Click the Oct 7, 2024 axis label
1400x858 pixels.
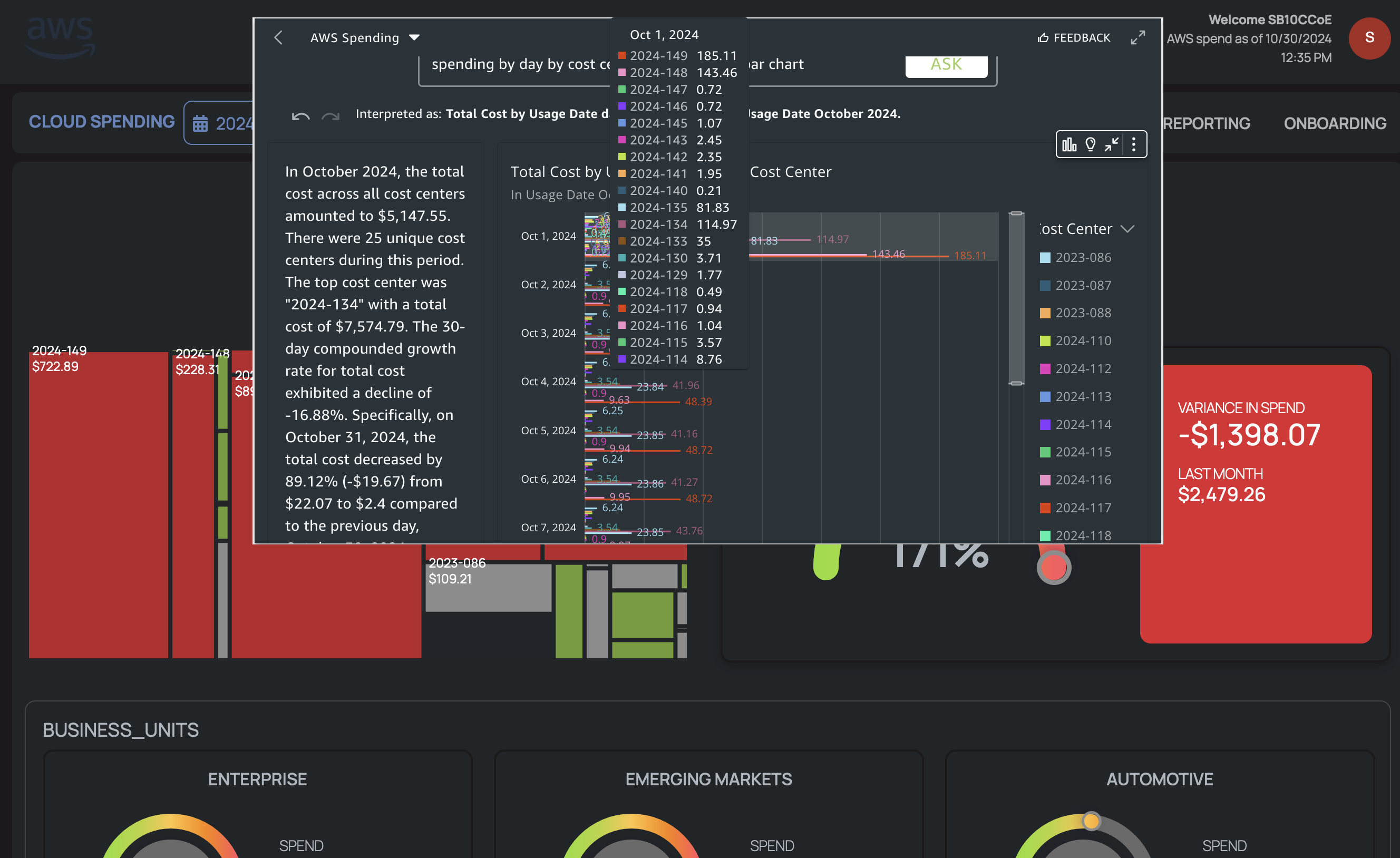point(548,528)
